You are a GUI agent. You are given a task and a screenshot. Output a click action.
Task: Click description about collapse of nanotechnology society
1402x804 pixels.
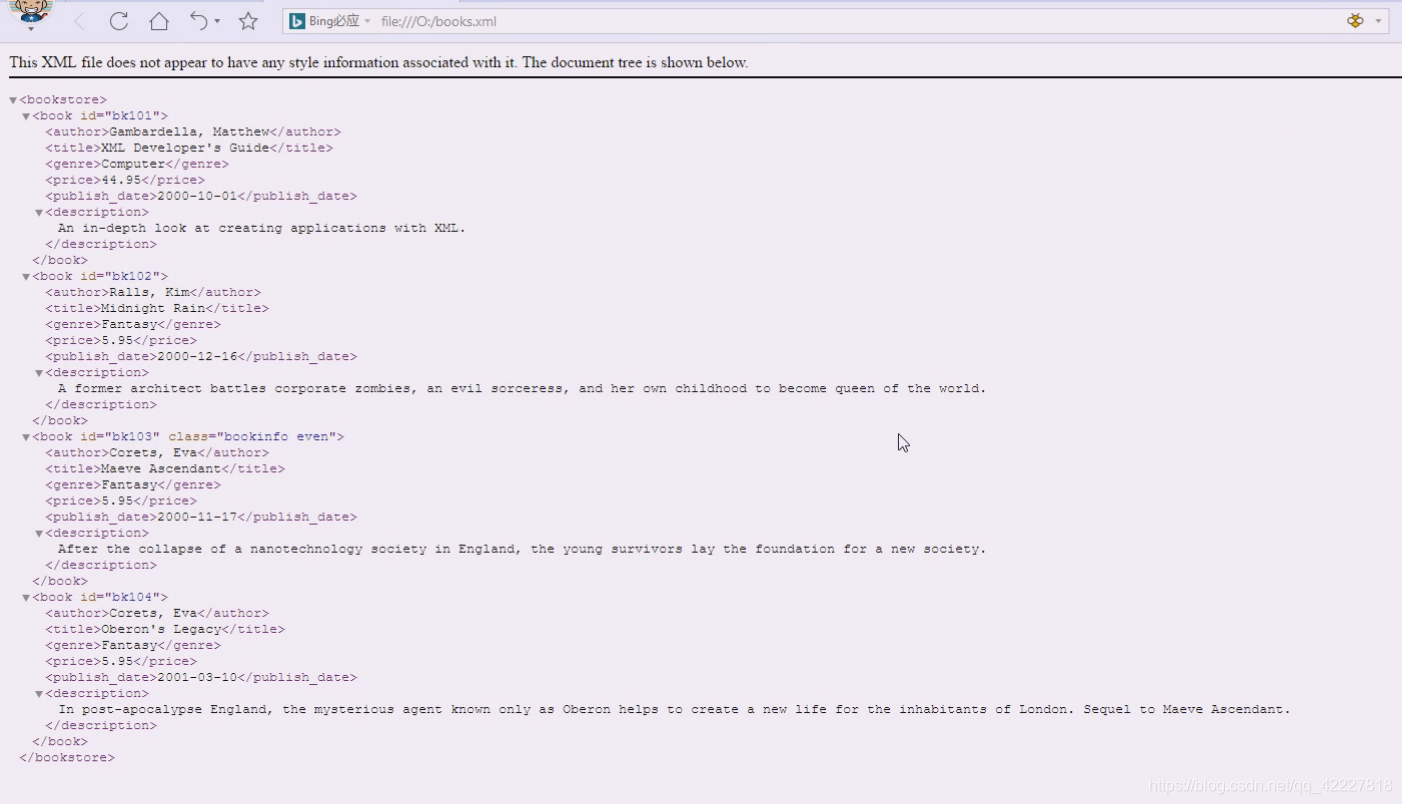522,549
